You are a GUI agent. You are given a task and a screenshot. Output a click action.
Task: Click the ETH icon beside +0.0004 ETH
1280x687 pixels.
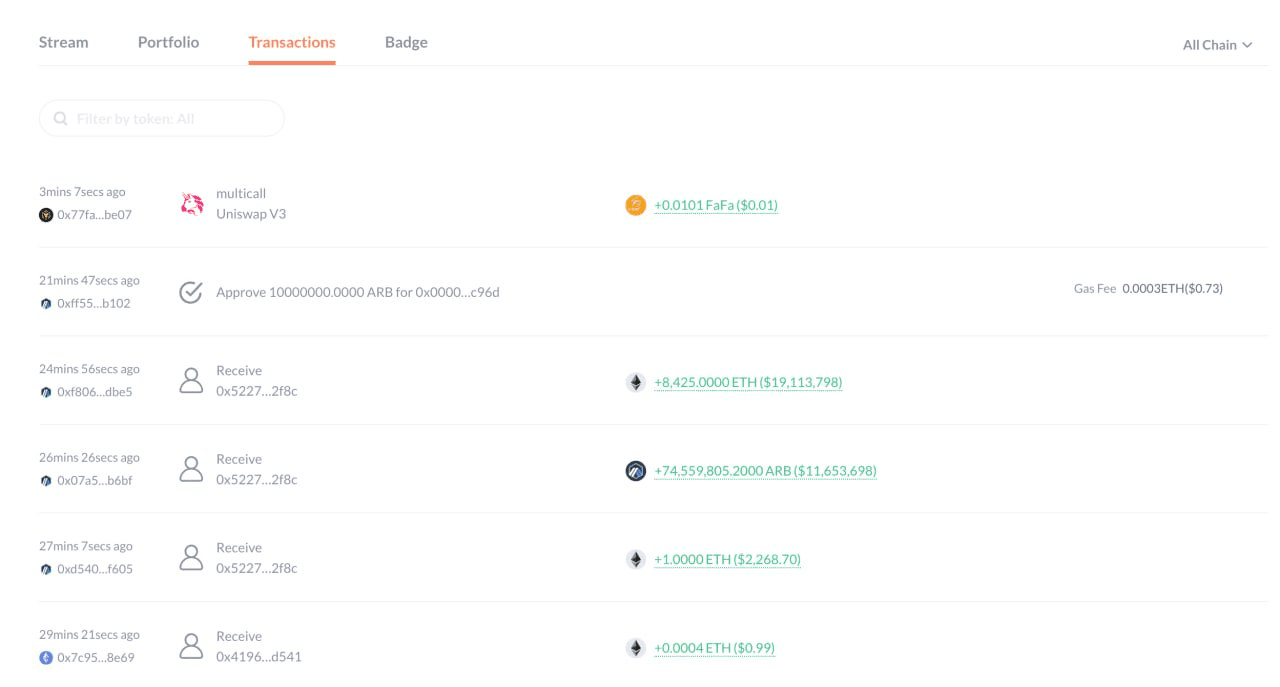(x=635, y=648)
